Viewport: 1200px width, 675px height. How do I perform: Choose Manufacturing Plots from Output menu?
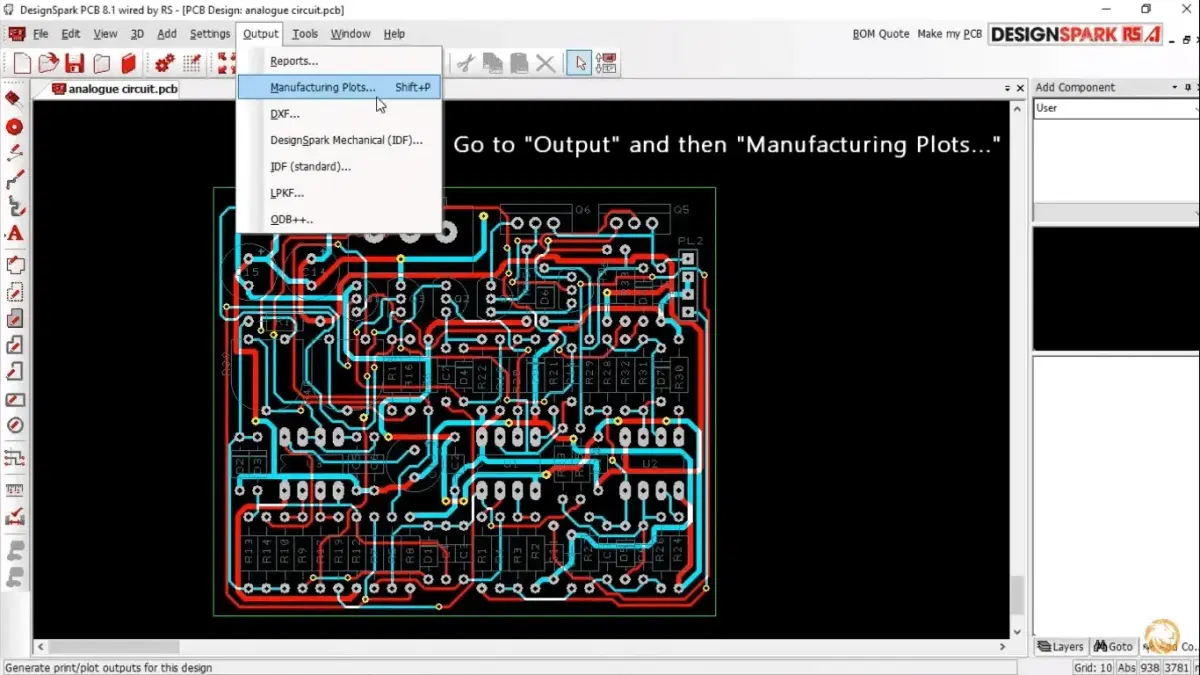pos(322,88)
